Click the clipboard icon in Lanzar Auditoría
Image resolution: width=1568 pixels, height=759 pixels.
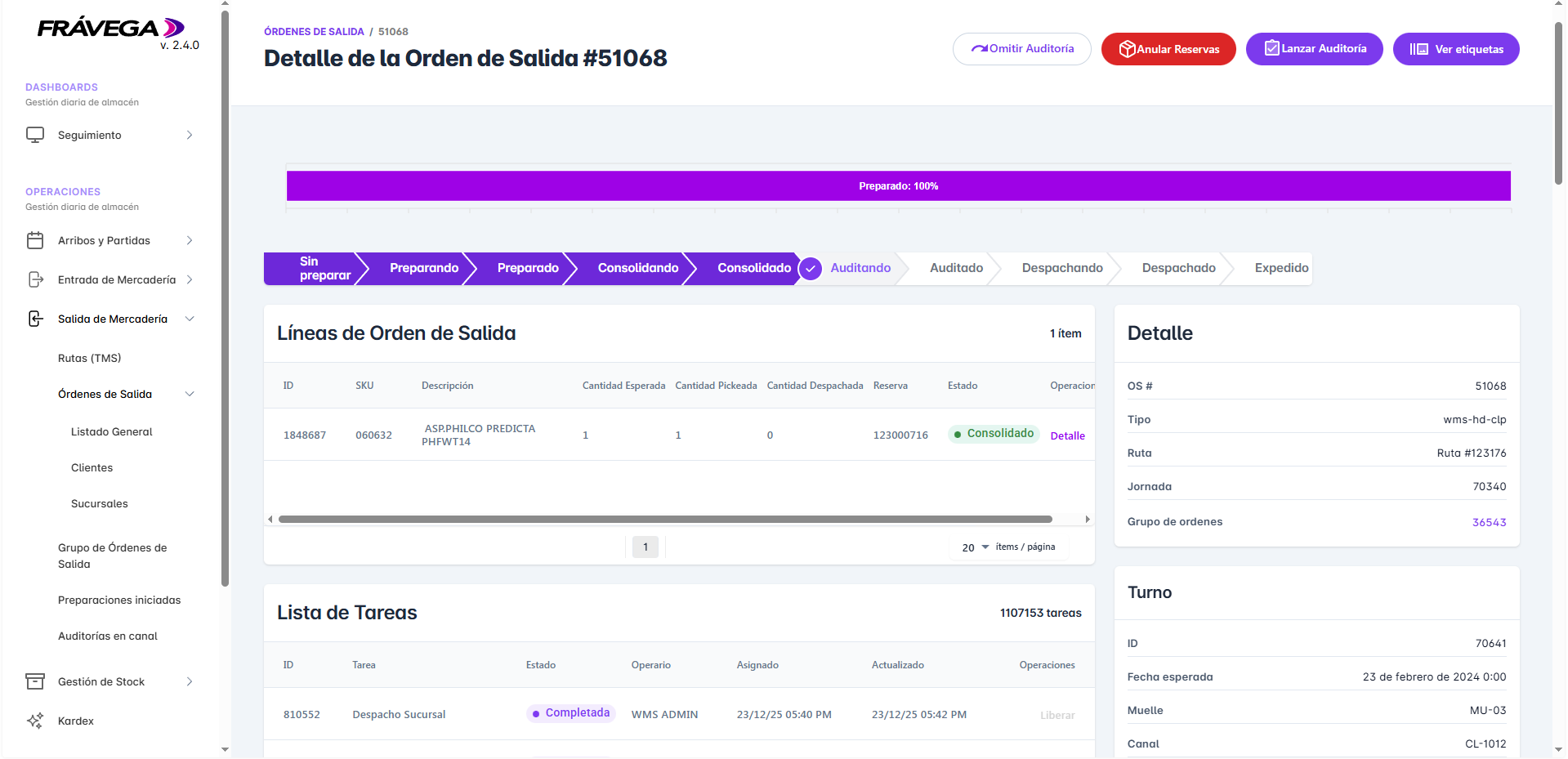click(1272, 48)
